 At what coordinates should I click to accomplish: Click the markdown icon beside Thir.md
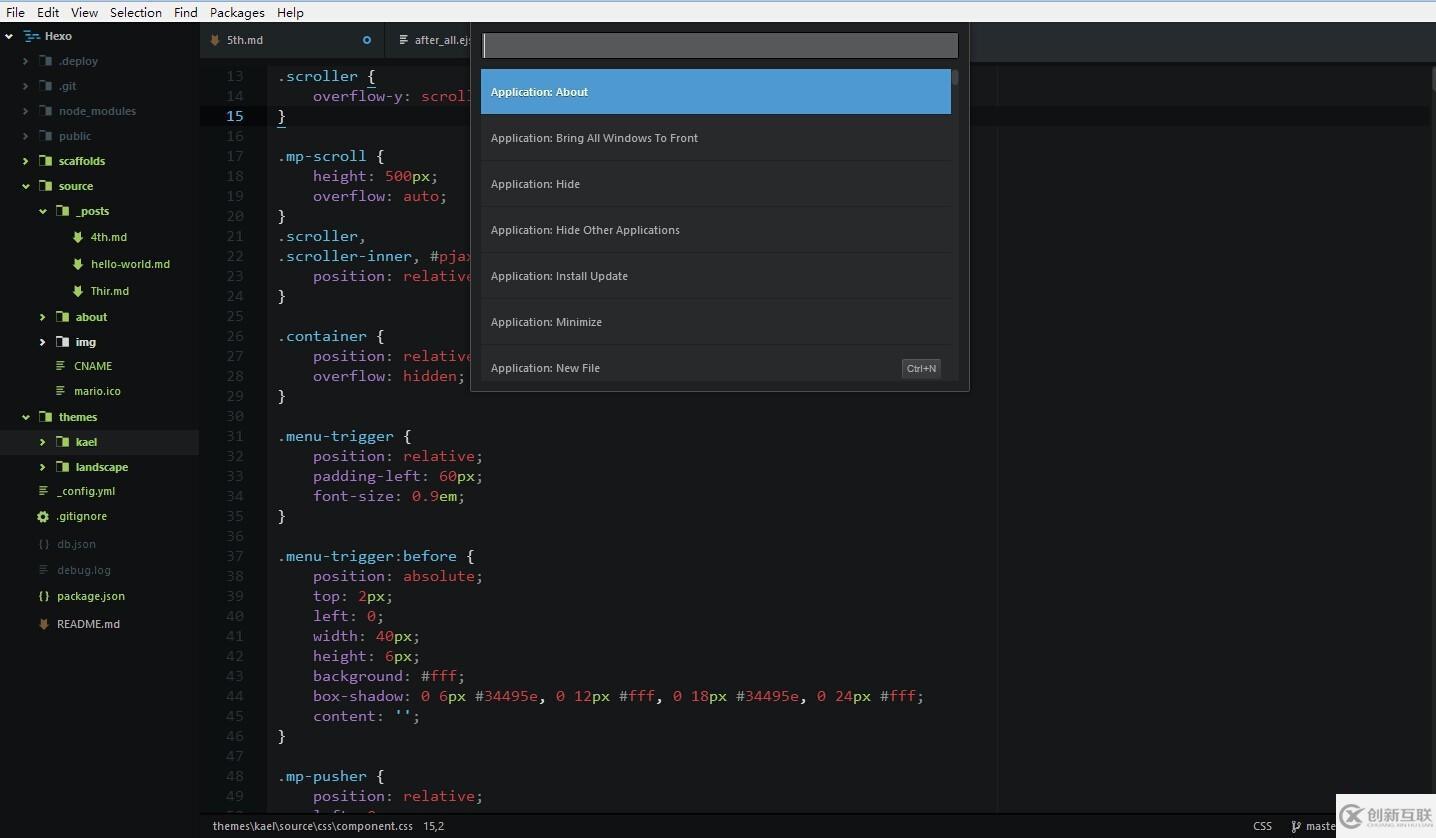tap(78, 291)
